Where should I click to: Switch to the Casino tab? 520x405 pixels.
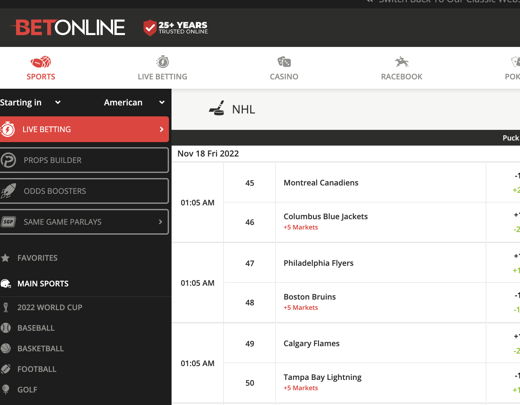[x=284, y=68]
